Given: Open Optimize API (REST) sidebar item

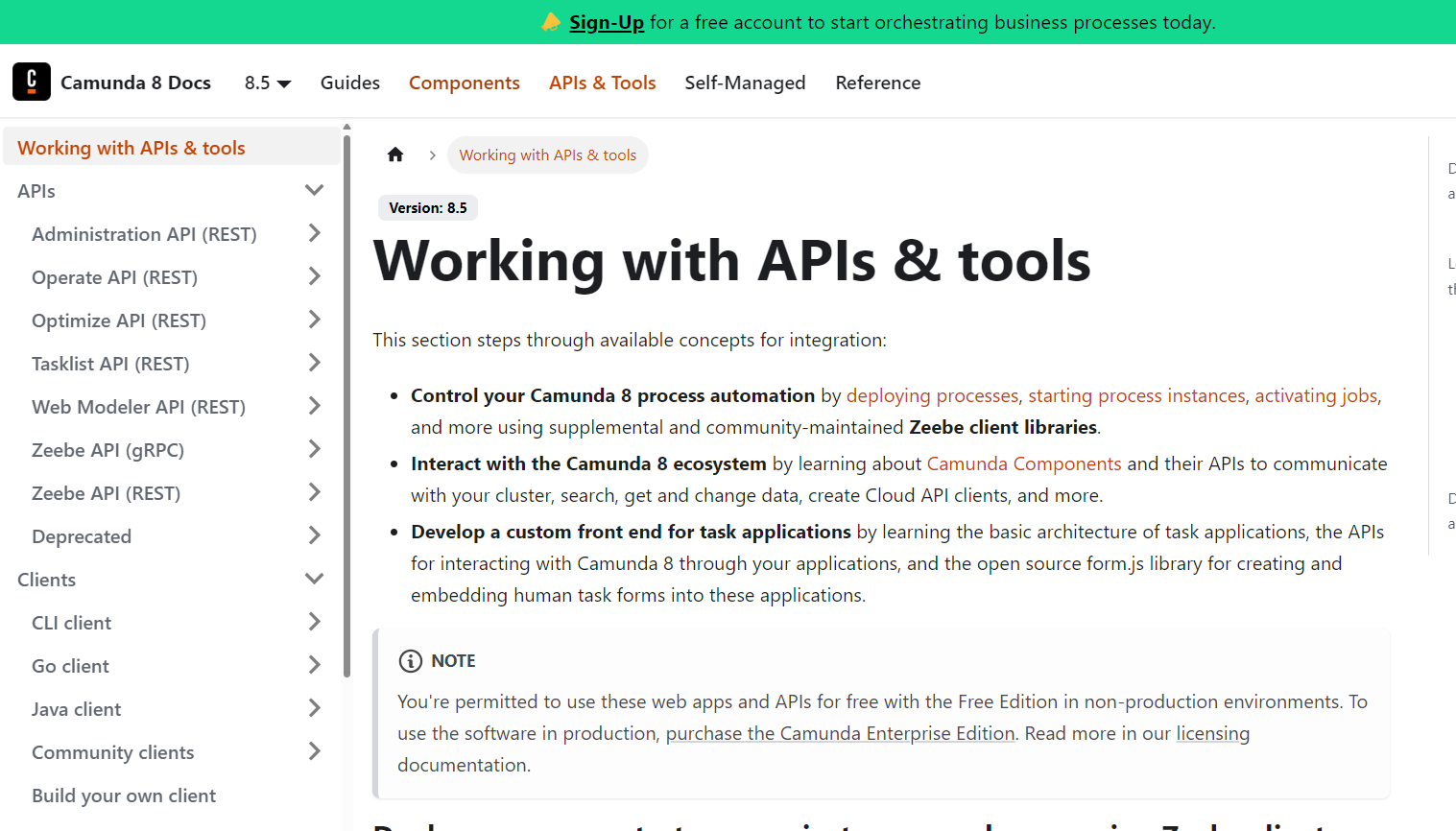Looking at the screenshot, I should pyautogui.click(x=119, y=321).
